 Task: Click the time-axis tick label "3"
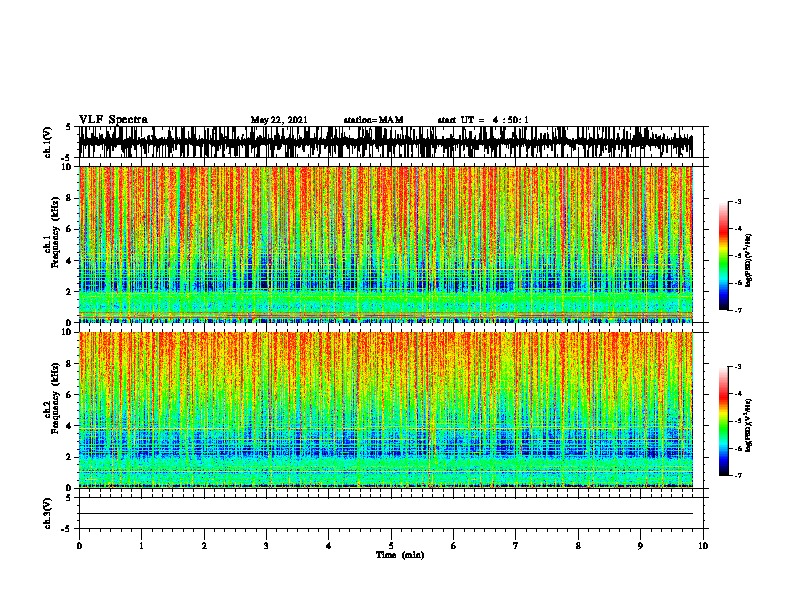click(x=266, y=546)
